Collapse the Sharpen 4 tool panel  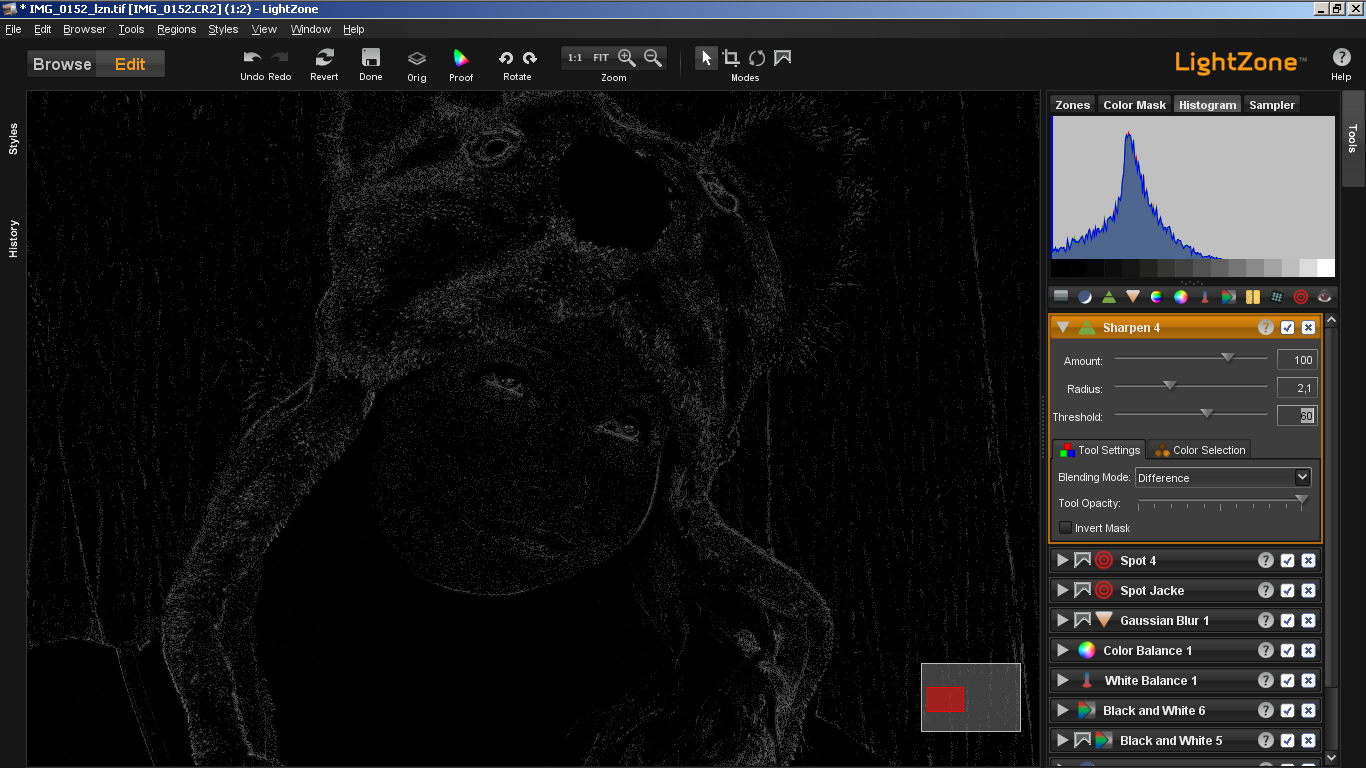1062,328
